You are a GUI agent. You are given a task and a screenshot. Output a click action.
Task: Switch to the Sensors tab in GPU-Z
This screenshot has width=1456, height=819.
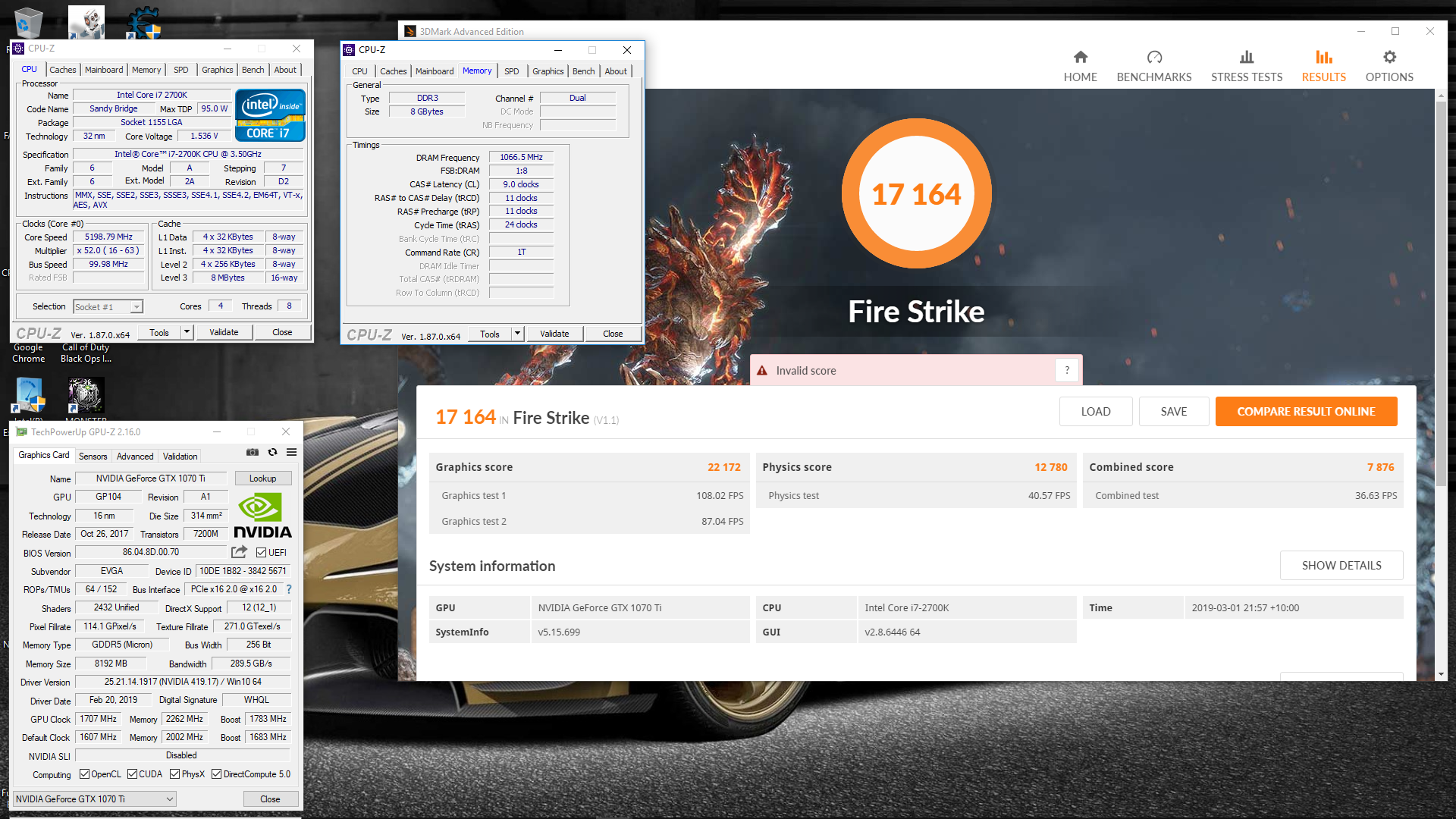pyautogui.click(x=93, y=457)
